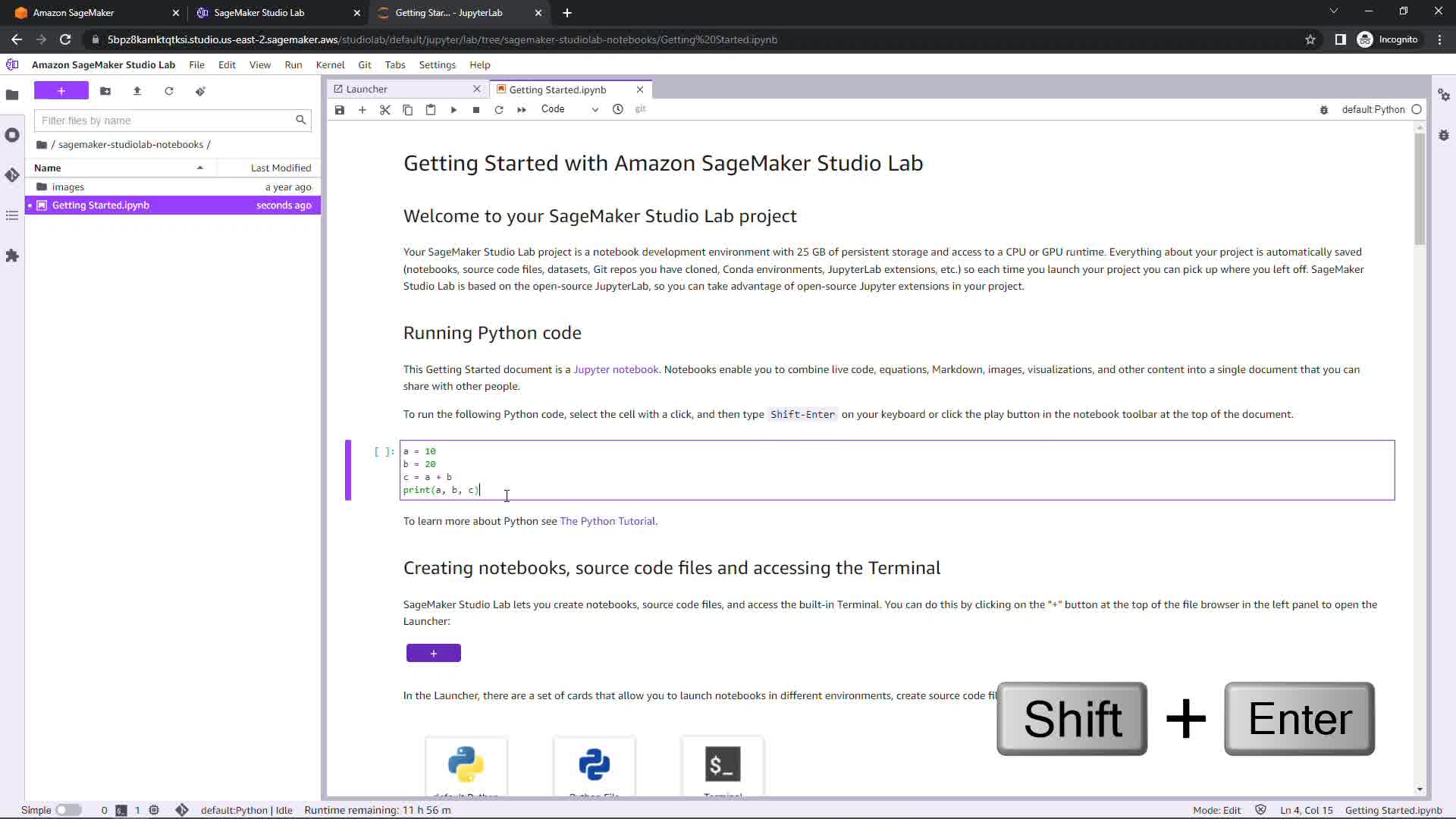Cut the selected cell with the scissors icon
The image size is (1456, 819).
point(385,110)
